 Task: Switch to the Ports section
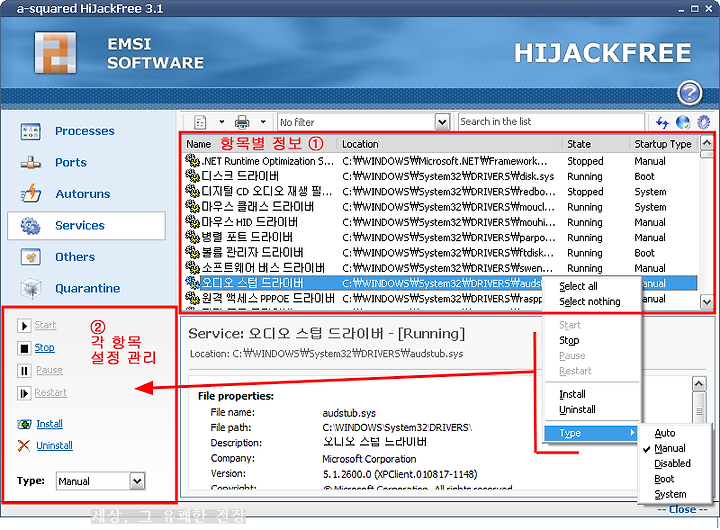70,163
